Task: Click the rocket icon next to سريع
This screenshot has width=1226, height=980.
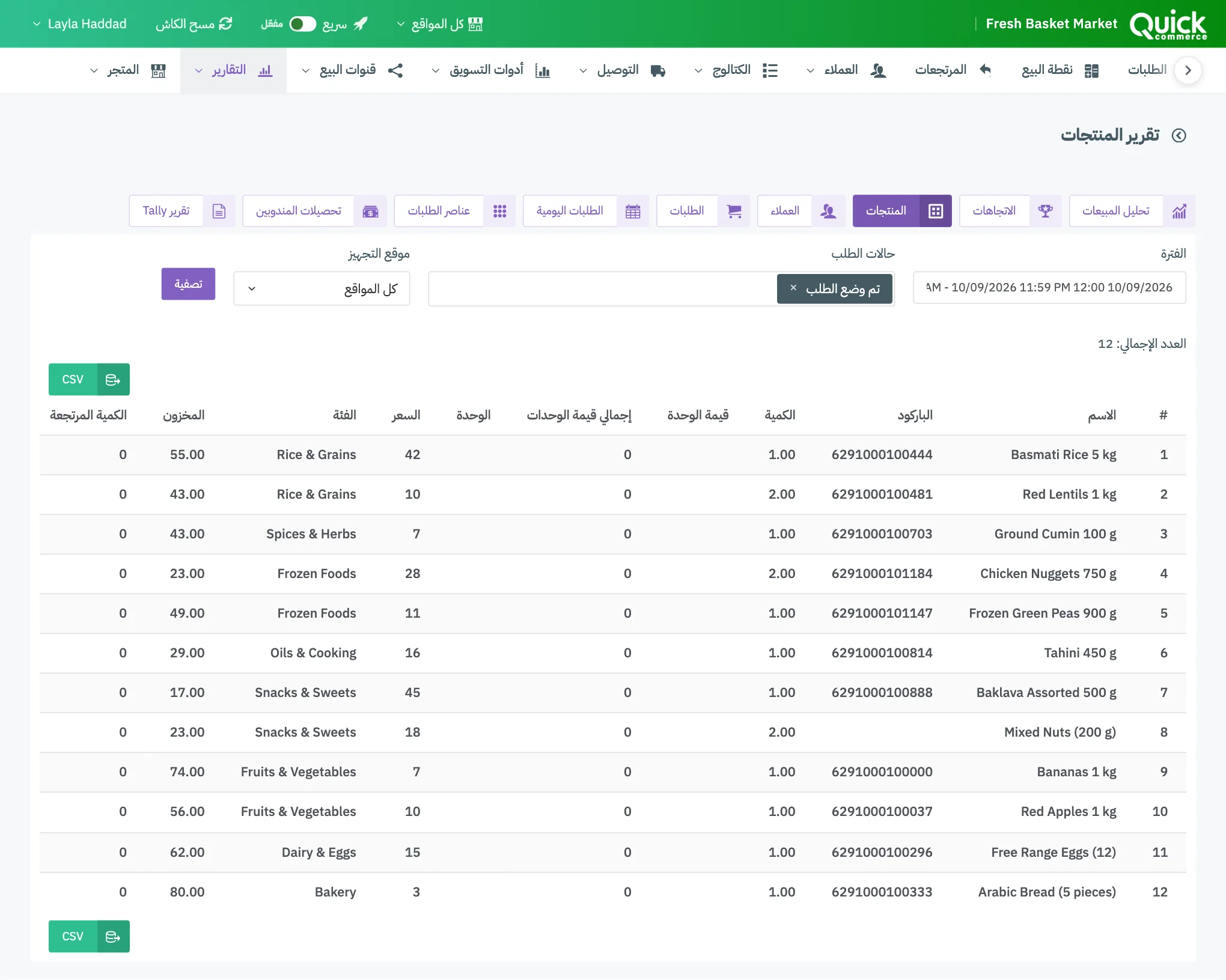Action: (361, 23)
